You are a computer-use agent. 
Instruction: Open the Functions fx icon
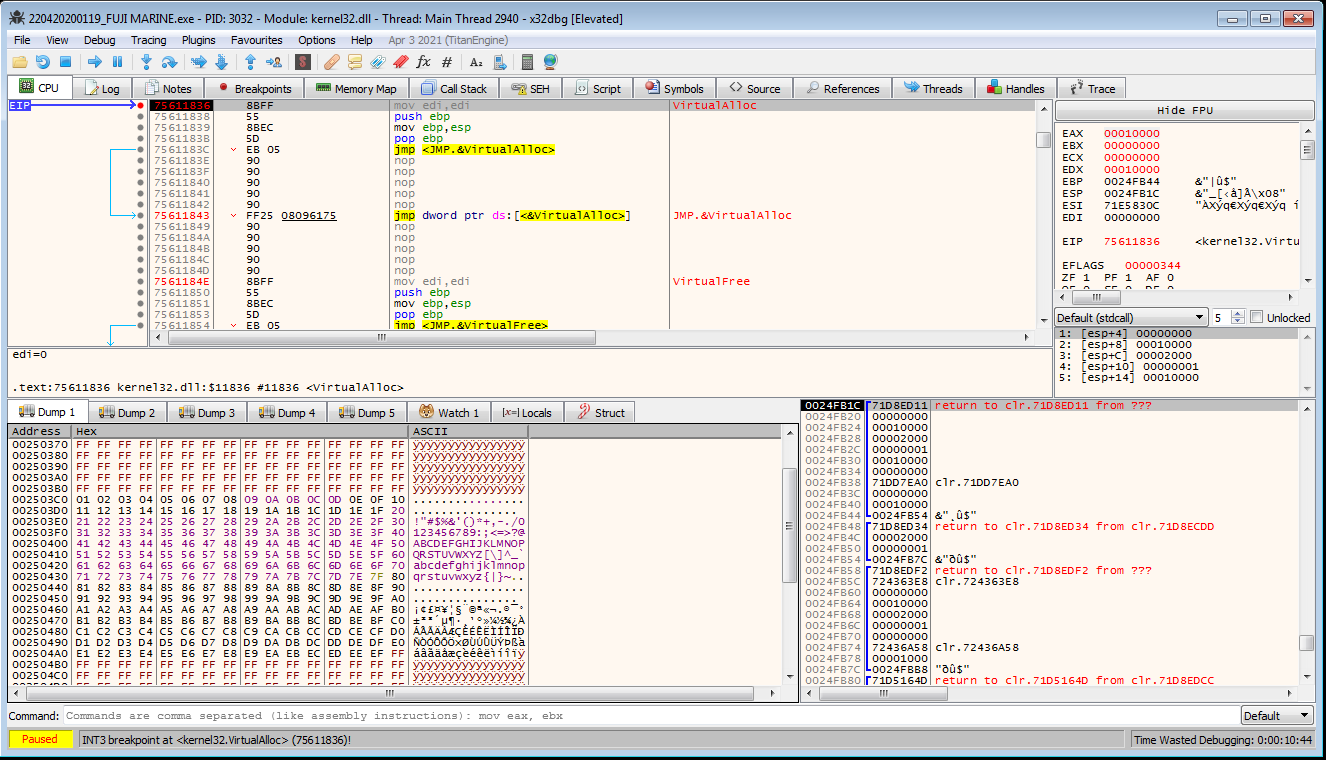tap(424, 62)
